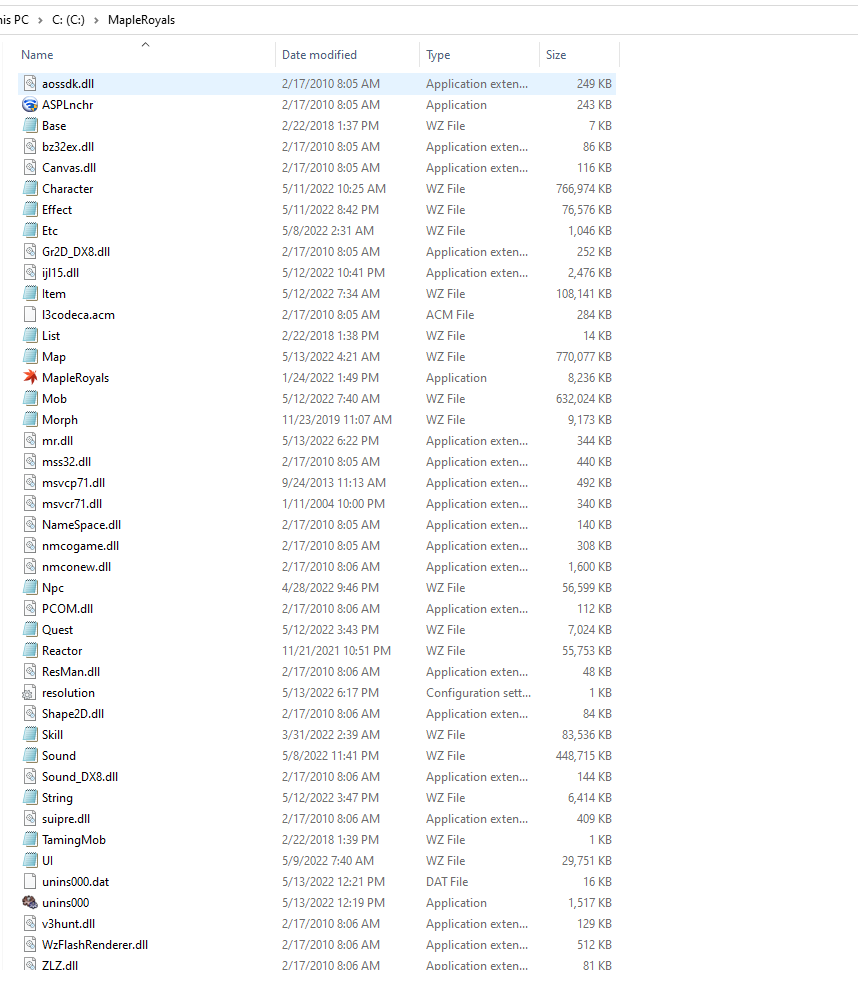Click the Base WZ file icon

(30, 125)
